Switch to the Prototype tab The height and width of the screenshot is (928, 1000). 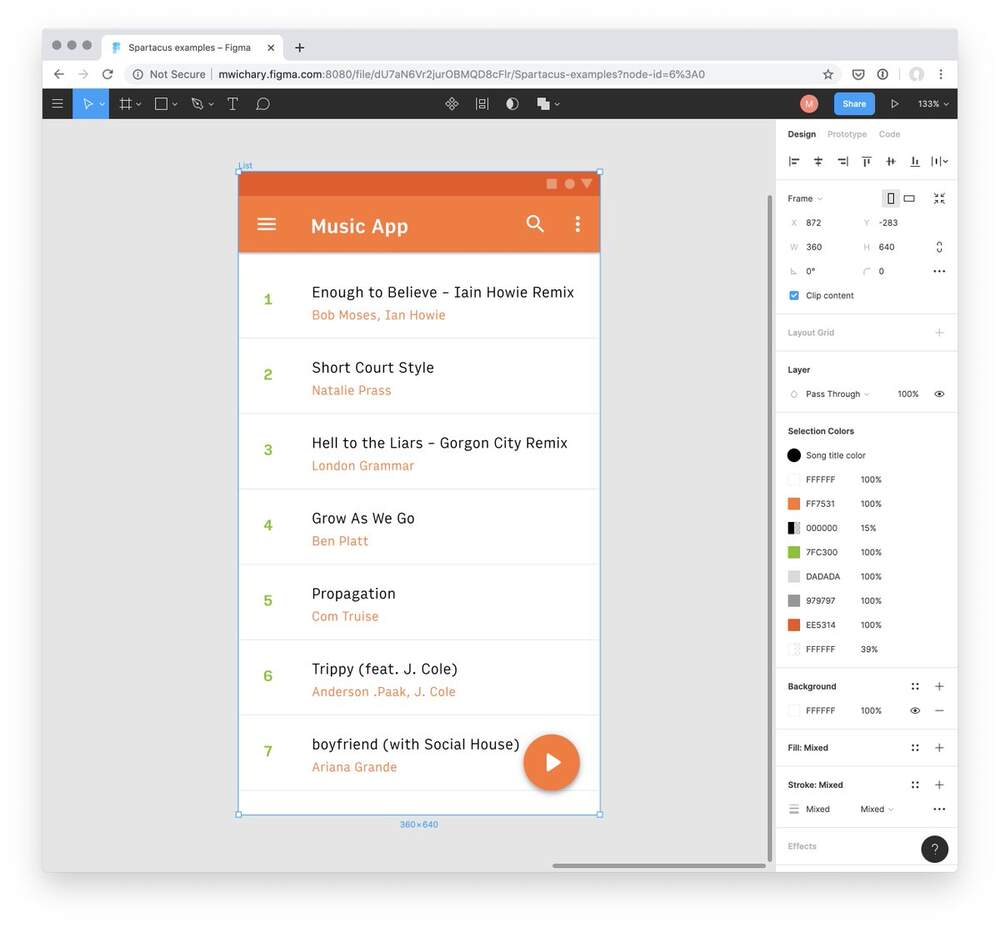click(847, 134)
